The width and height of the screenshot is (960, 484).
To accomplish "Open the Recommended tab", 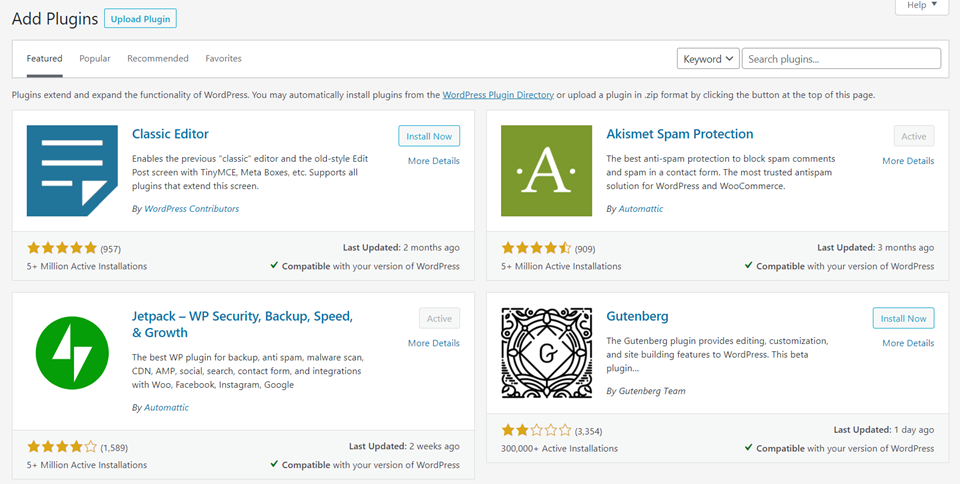I will pos(158,59).
